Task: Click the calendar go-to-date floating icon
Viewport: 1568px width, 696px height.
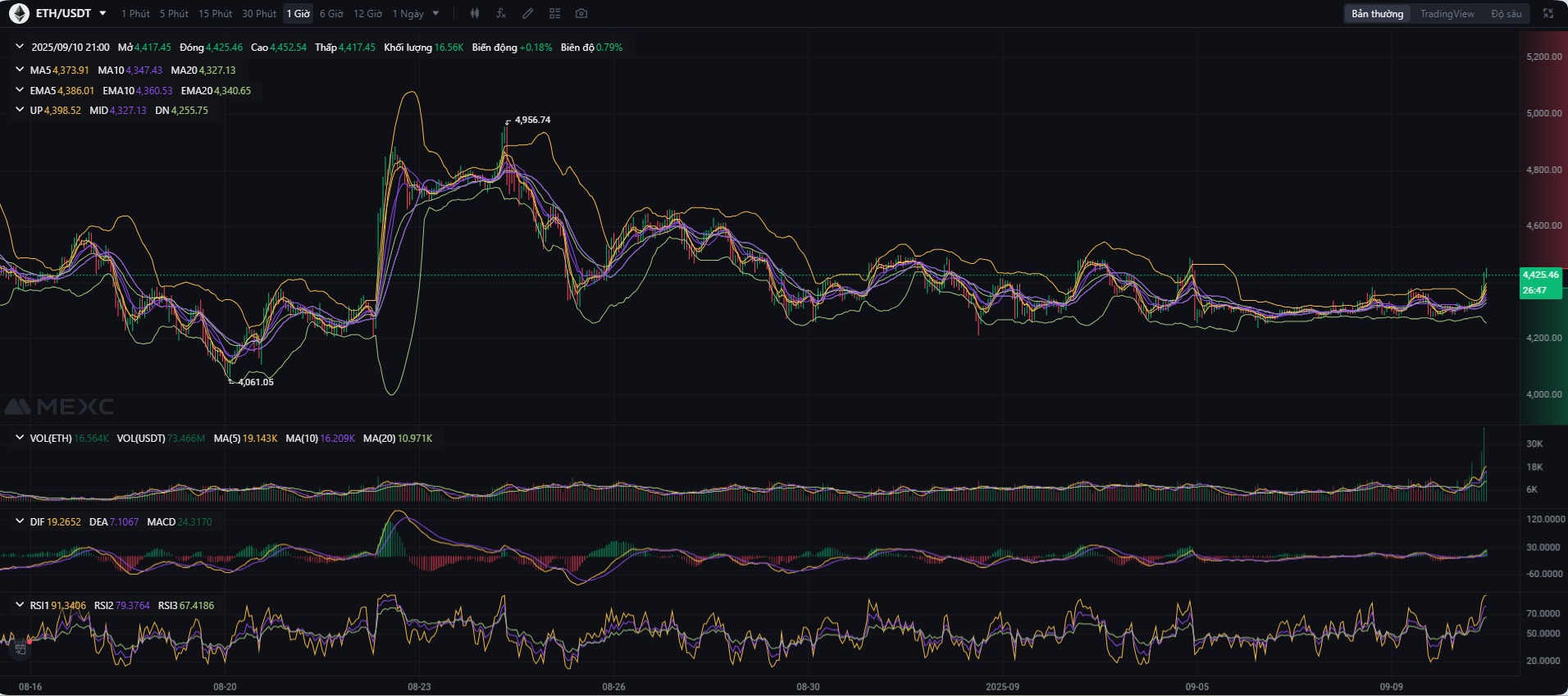Action: coord(20,648)
